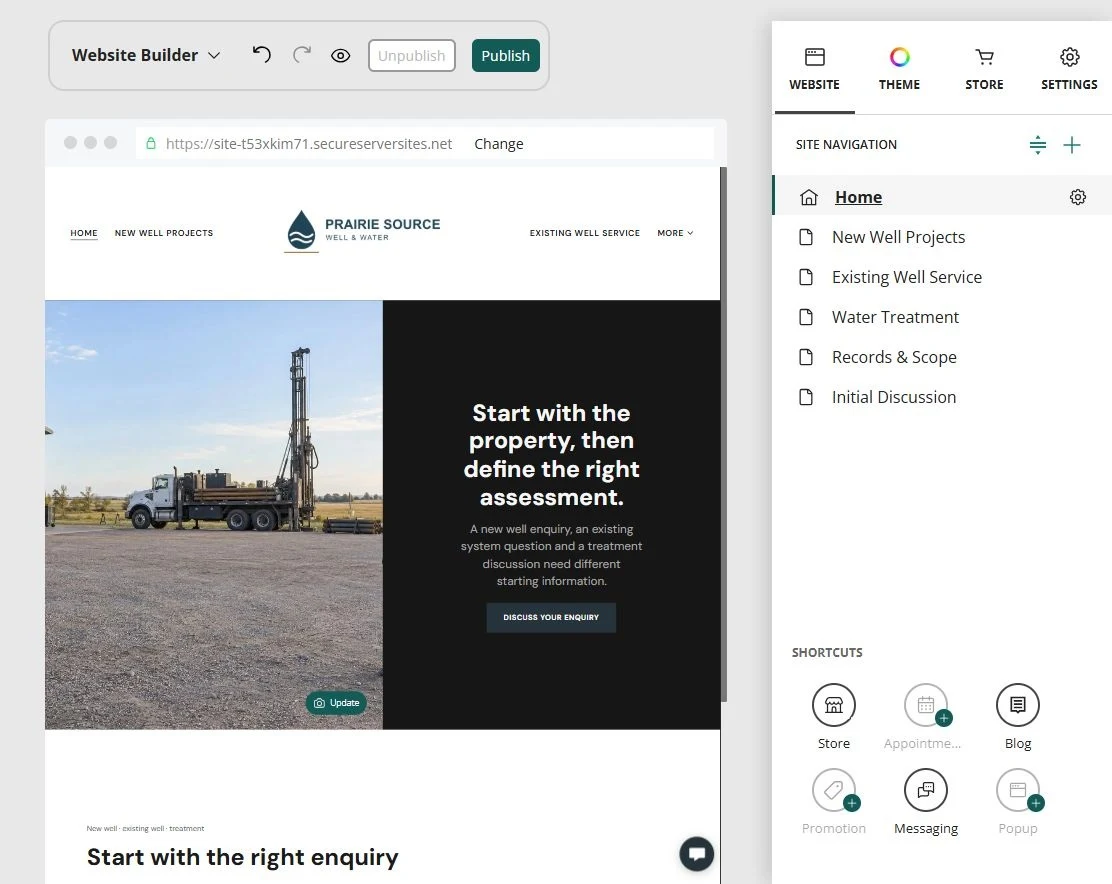Click the SHORTCUTS section label
The height and width of the screenshot is (884, 1112).
point(827,652)
